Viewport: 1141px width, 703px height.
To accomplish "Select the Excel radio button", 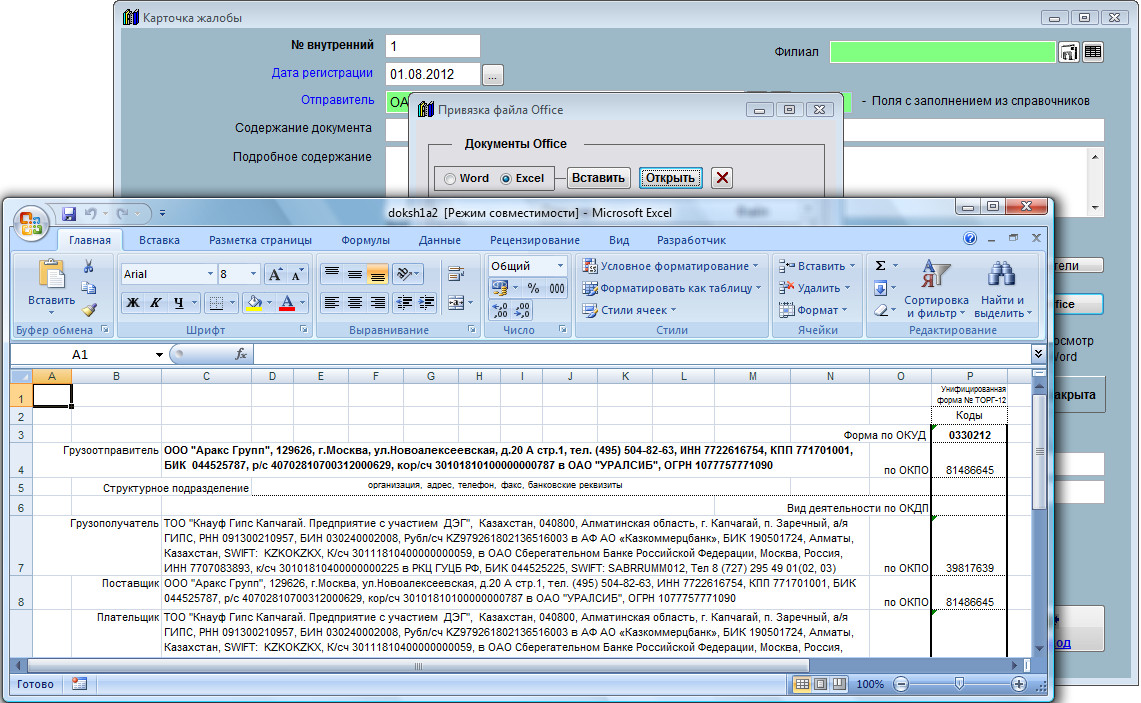I will pos(506,179).
